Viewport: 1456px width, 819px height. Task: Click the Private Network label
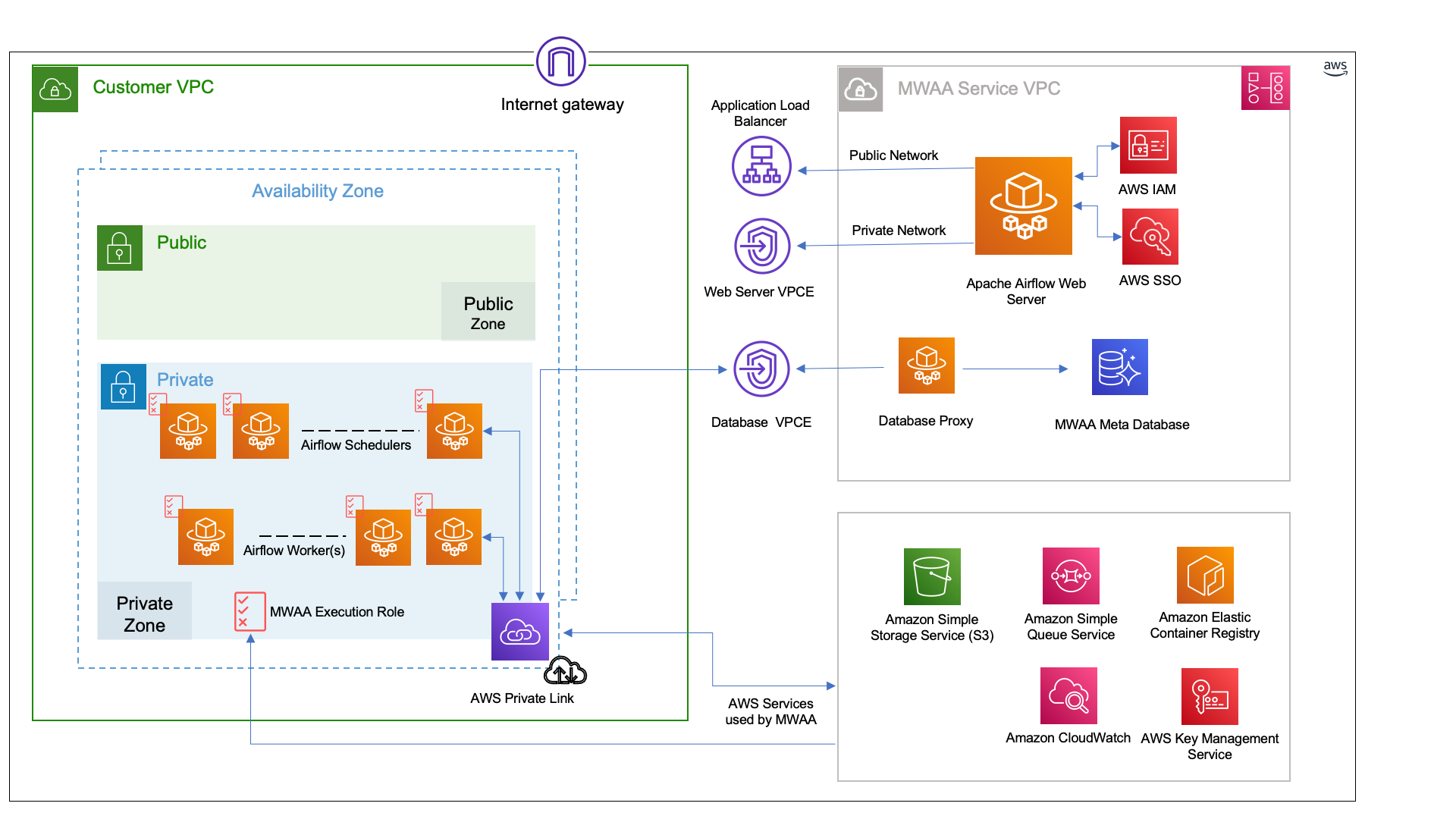pos(899,231)
